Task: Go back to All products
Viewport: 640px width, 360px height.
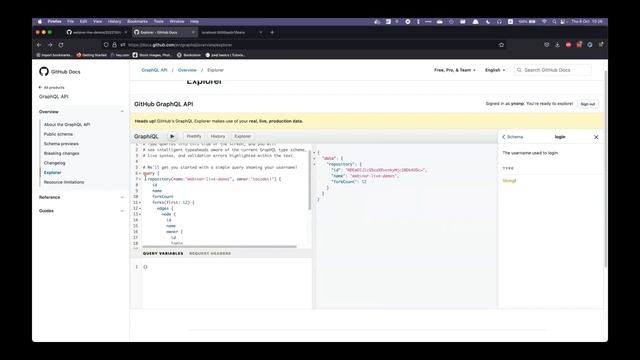Action: (x=51, y=87)
